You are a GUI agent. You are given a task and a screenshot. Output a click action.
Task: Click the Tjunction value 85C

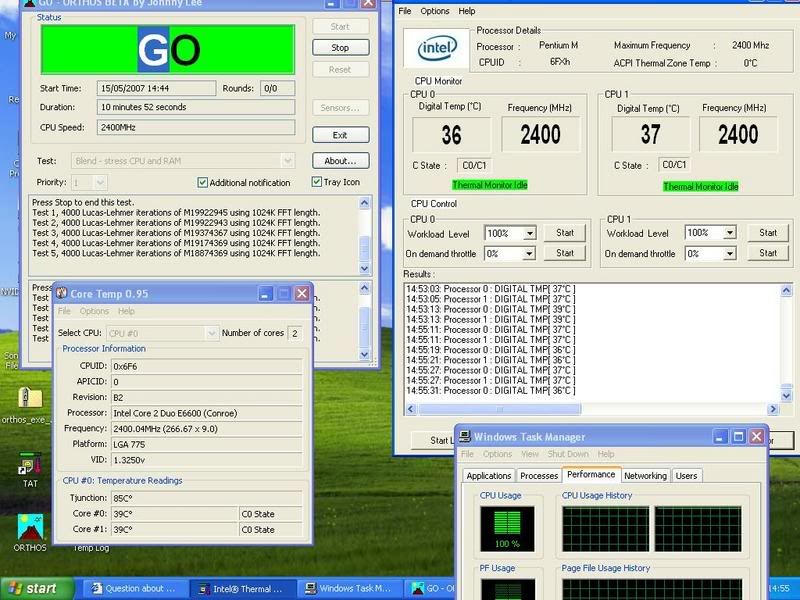coord(206,498)
